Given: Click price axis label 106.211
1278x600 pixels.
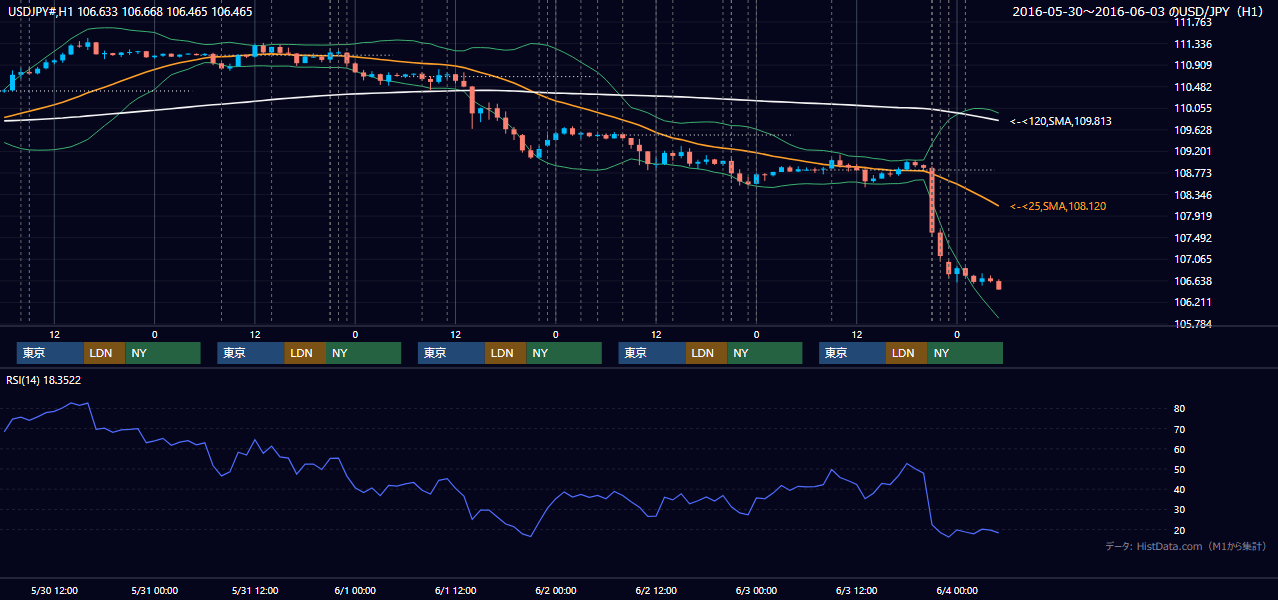Looking at the screenshot, I should pyautogui.click(x=1193, y=302).
